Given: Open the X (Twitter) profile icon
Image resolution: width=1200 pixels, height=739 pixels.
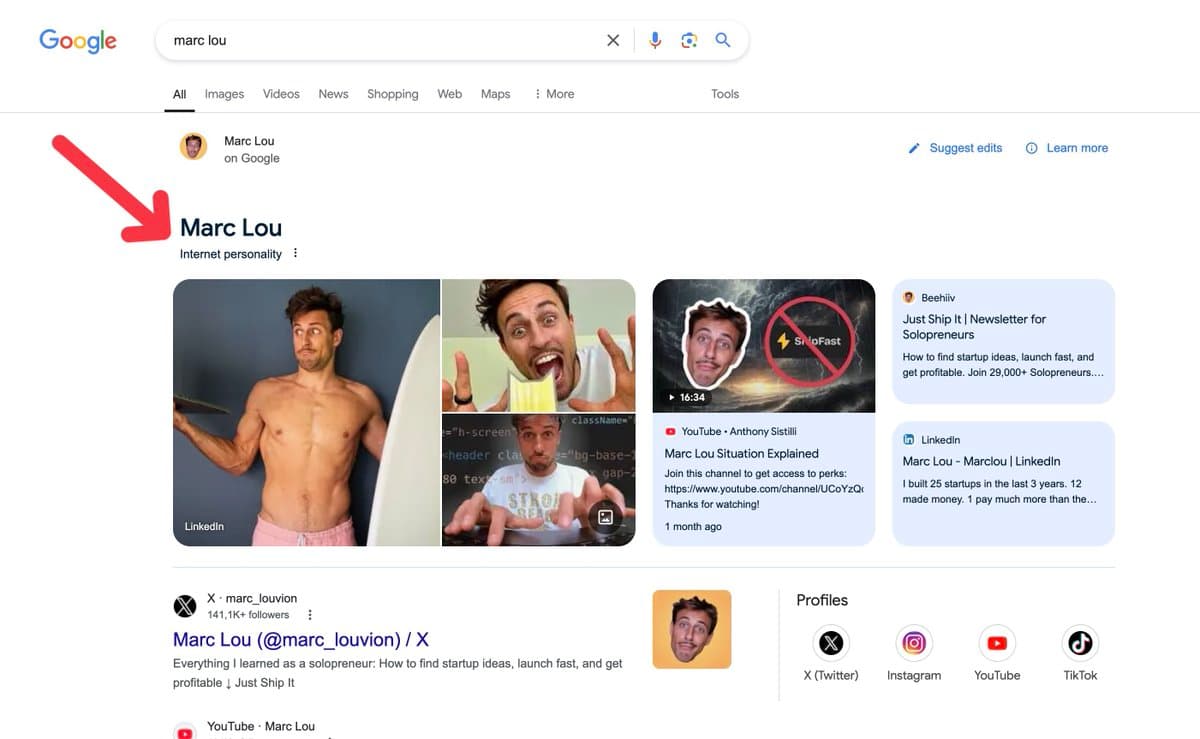Looking at the screenshot, I should click(x=831, y=644).
